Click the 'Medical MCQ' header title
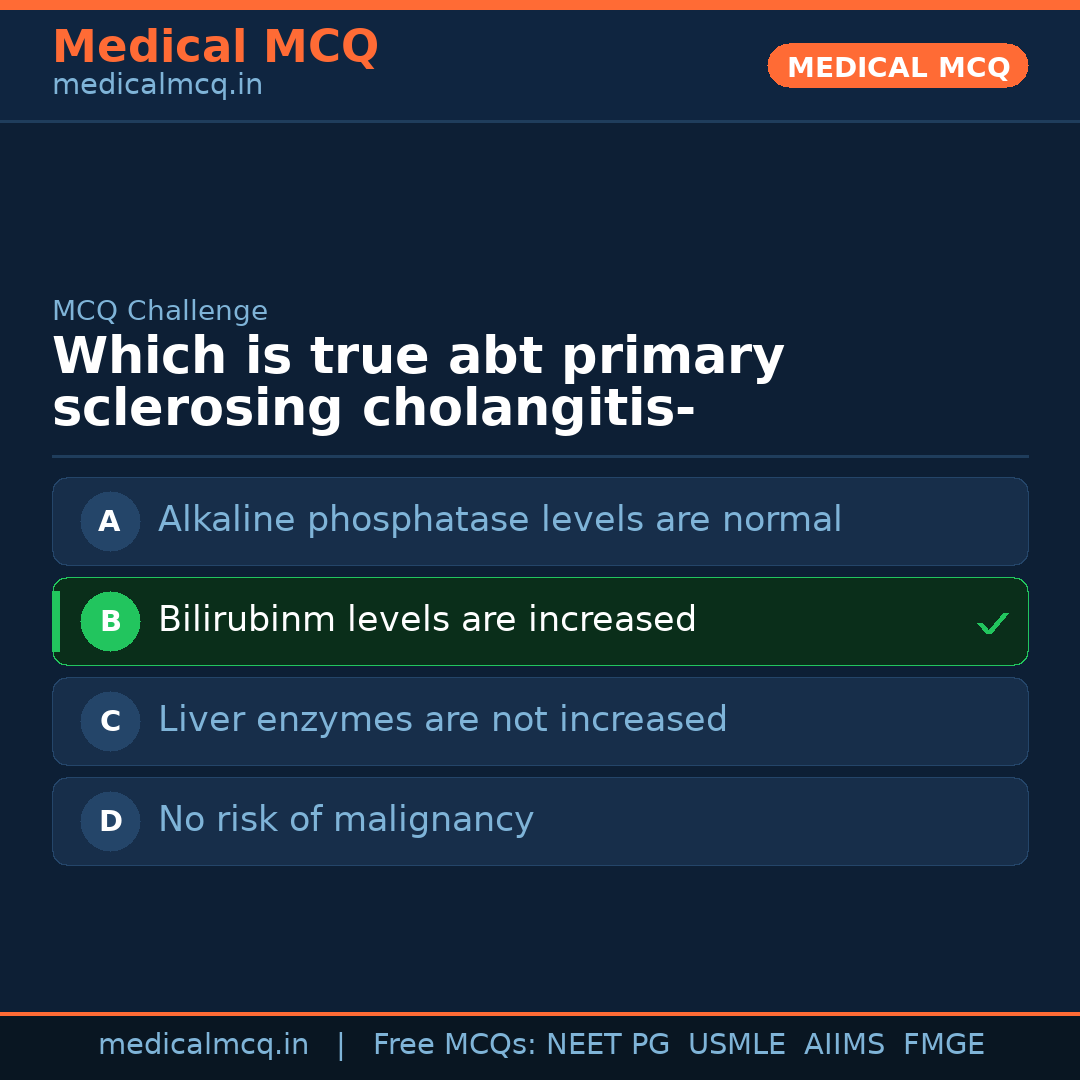This screenshot has width=1080, height=1080. pos(215,47)
